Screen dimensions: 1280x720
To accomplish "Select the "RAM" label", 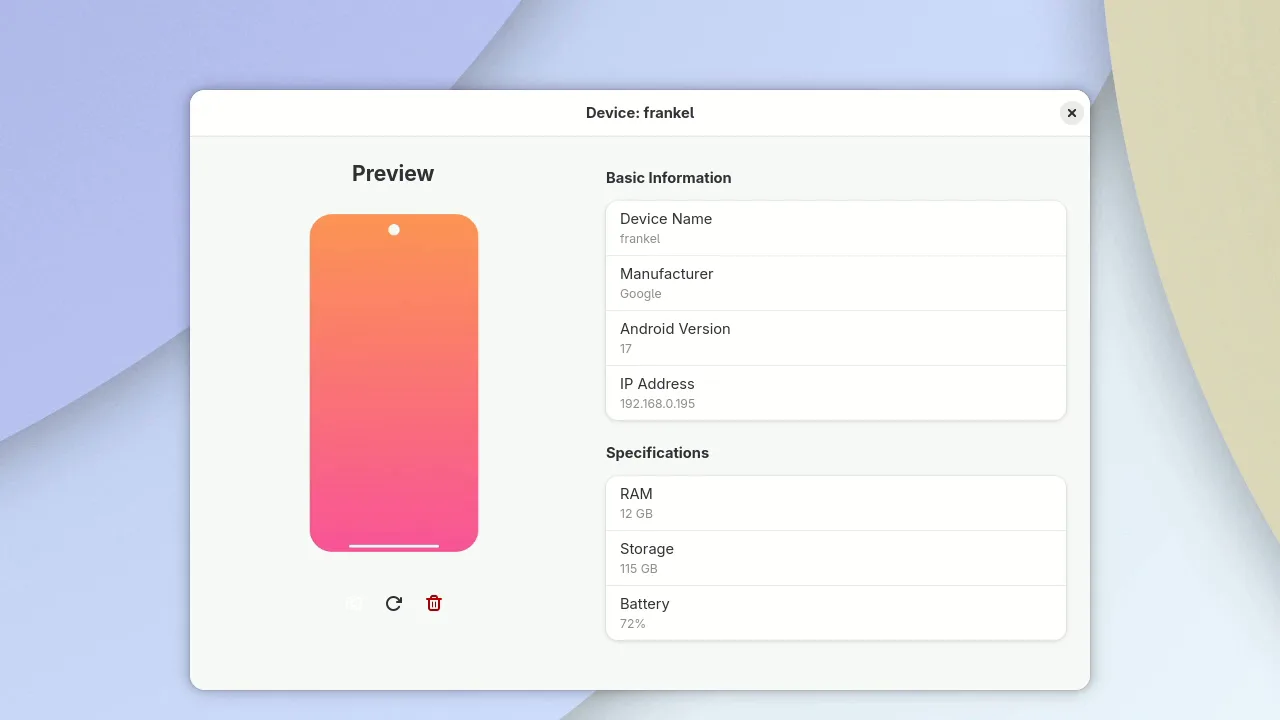I will [x=636, y=494].
